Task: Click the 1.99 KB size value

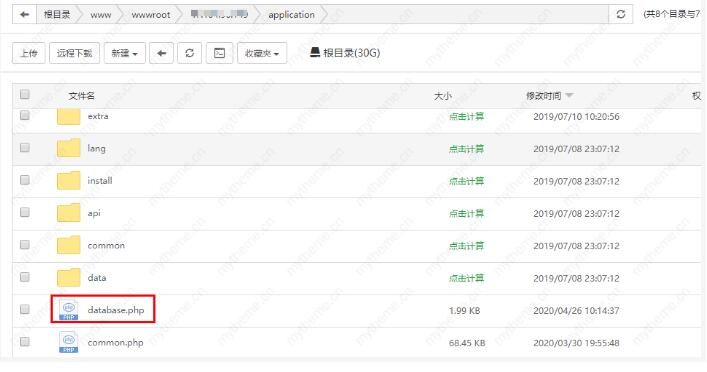Action: 464,311
